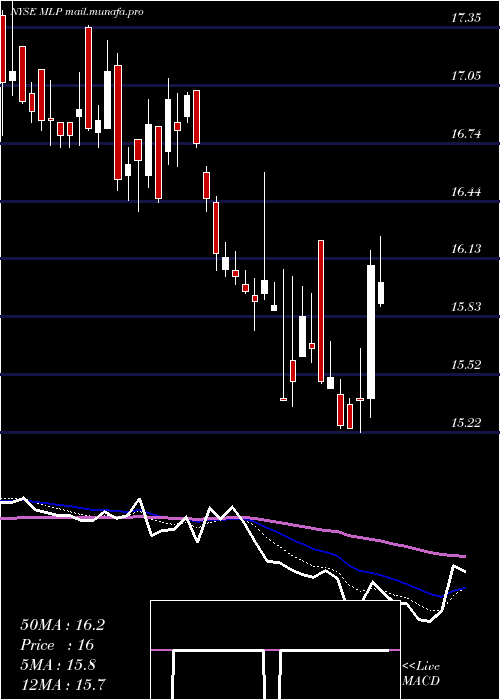Click the 12MA : 15.7 value

[62, 685]
